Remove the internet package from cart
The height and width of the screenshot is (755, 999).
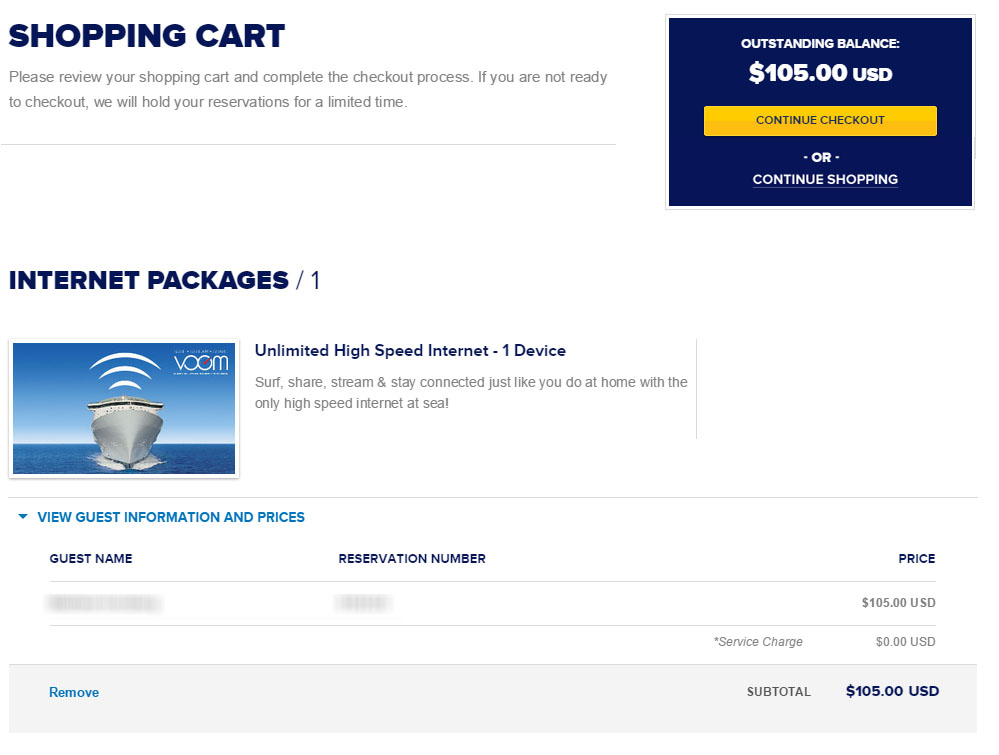pyautogui.click(x=74, y=693)
